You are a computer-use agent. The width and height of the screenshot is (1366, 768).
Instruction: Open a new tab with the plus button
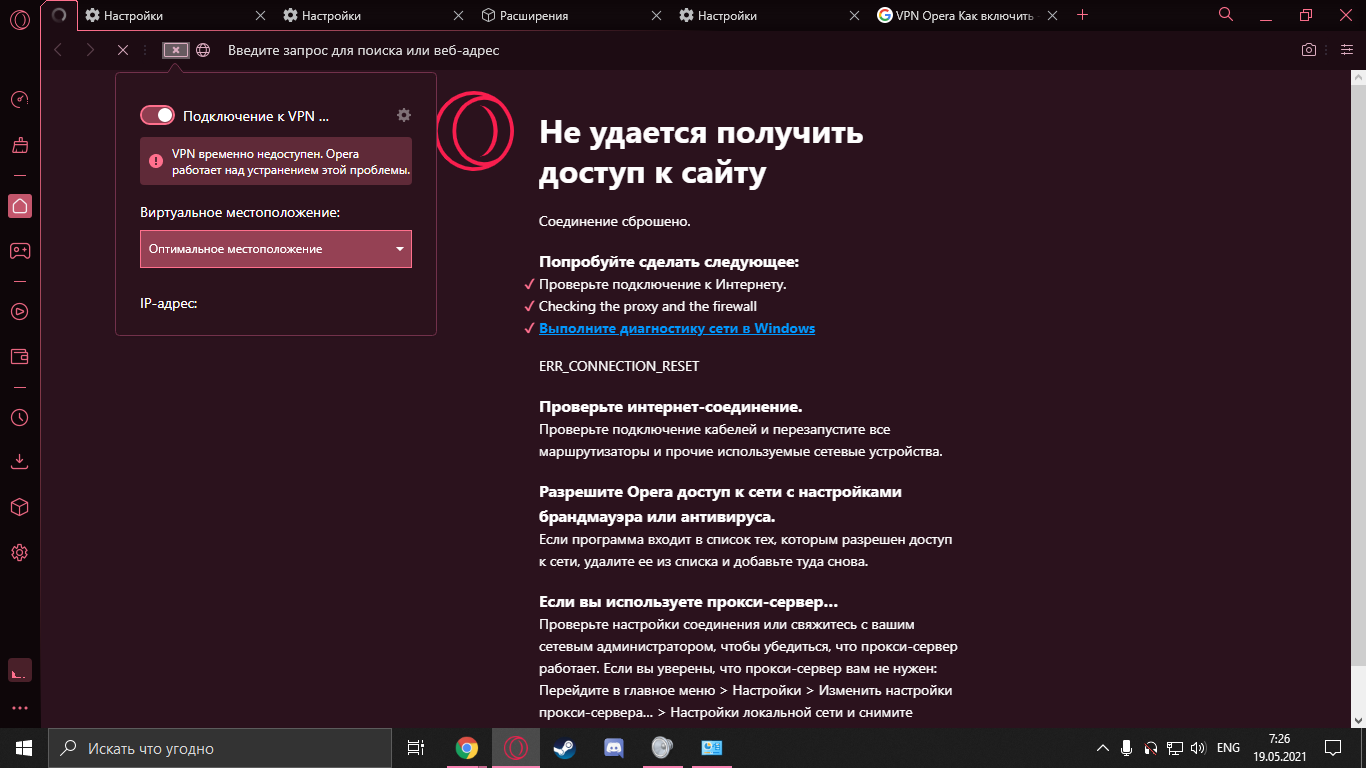[x=1082, y=15]
